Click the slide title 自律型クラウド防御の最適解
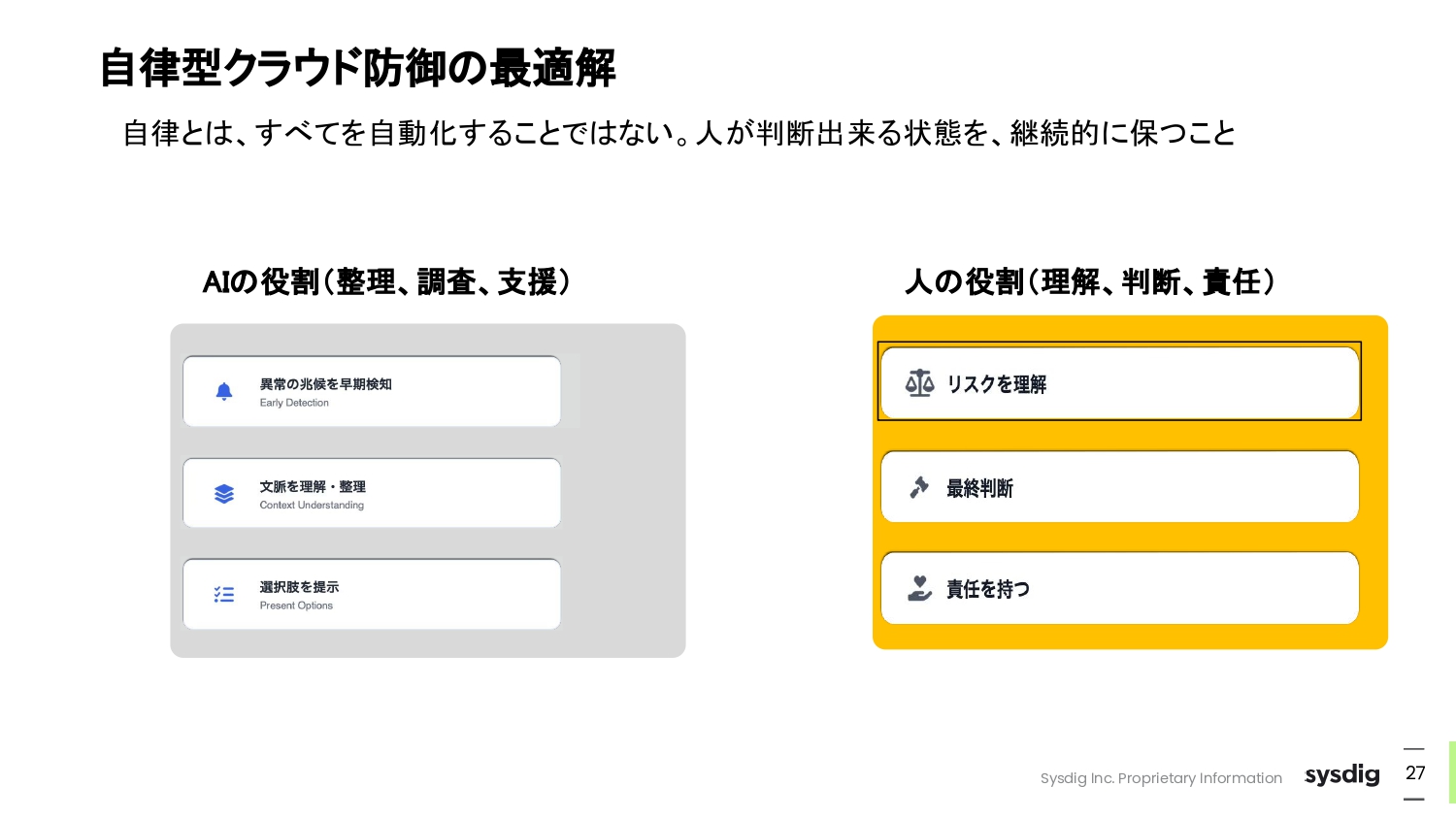The image size is (1456, 819). (x=357, y=68)
